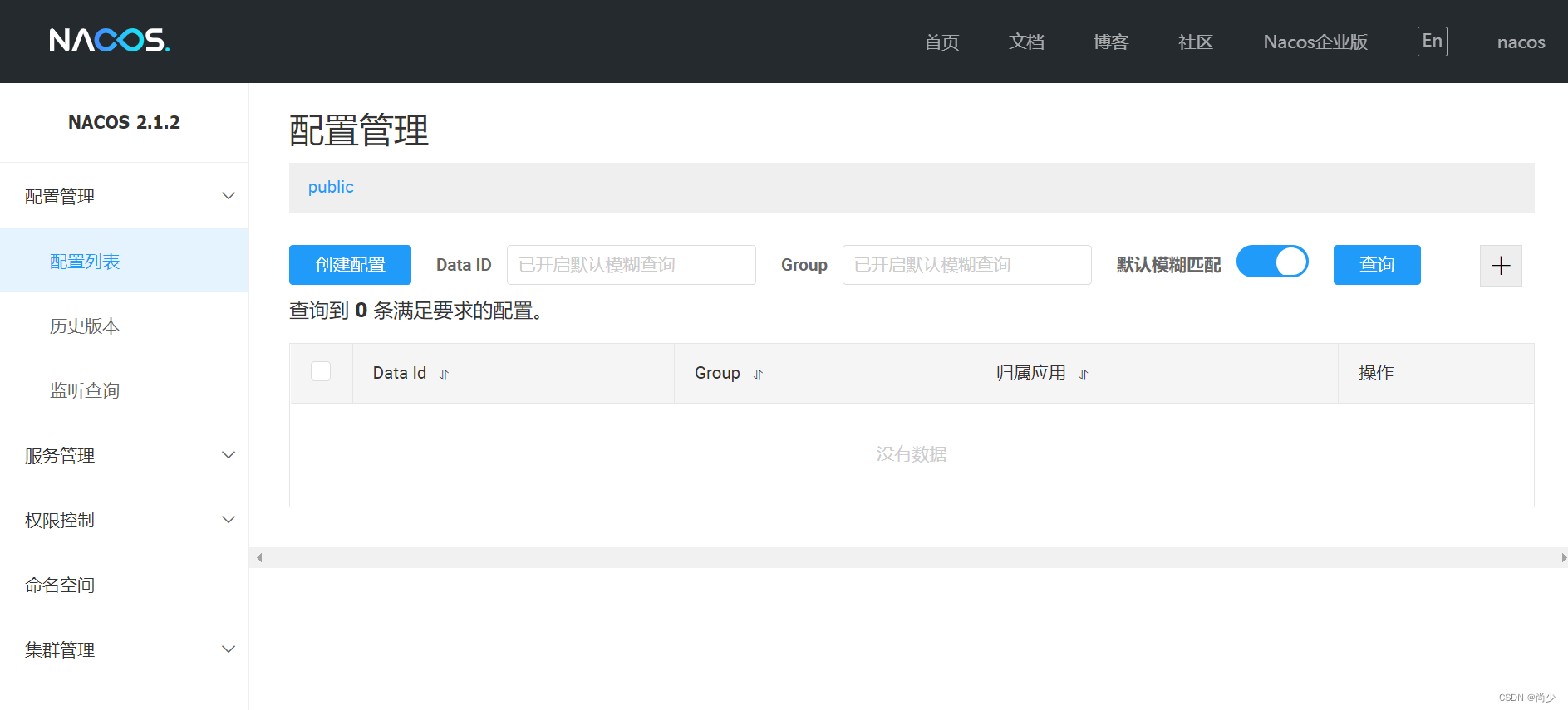
Task: Click 配置管理 sidebar menu label
Action: tap(60, 197)
